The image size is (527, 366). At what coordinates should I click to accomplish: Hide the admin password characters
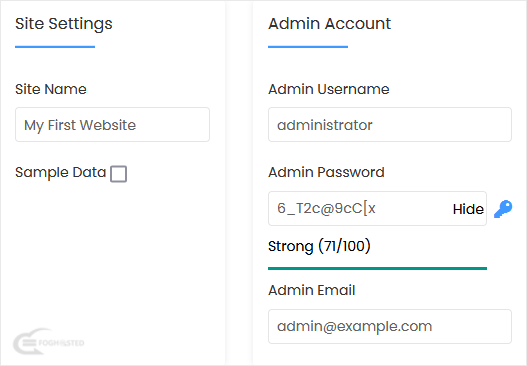[x=468, y=209]
